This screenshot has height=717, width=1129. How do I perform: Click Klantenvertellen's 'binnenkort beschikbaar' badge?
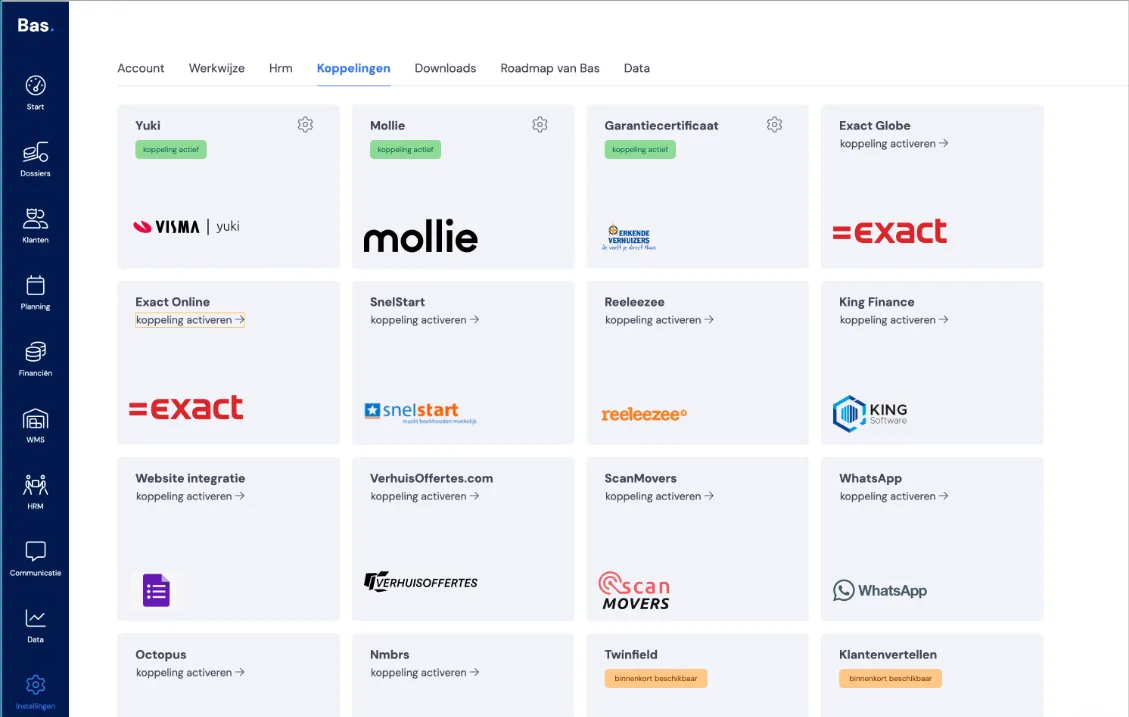coord(890,678)
